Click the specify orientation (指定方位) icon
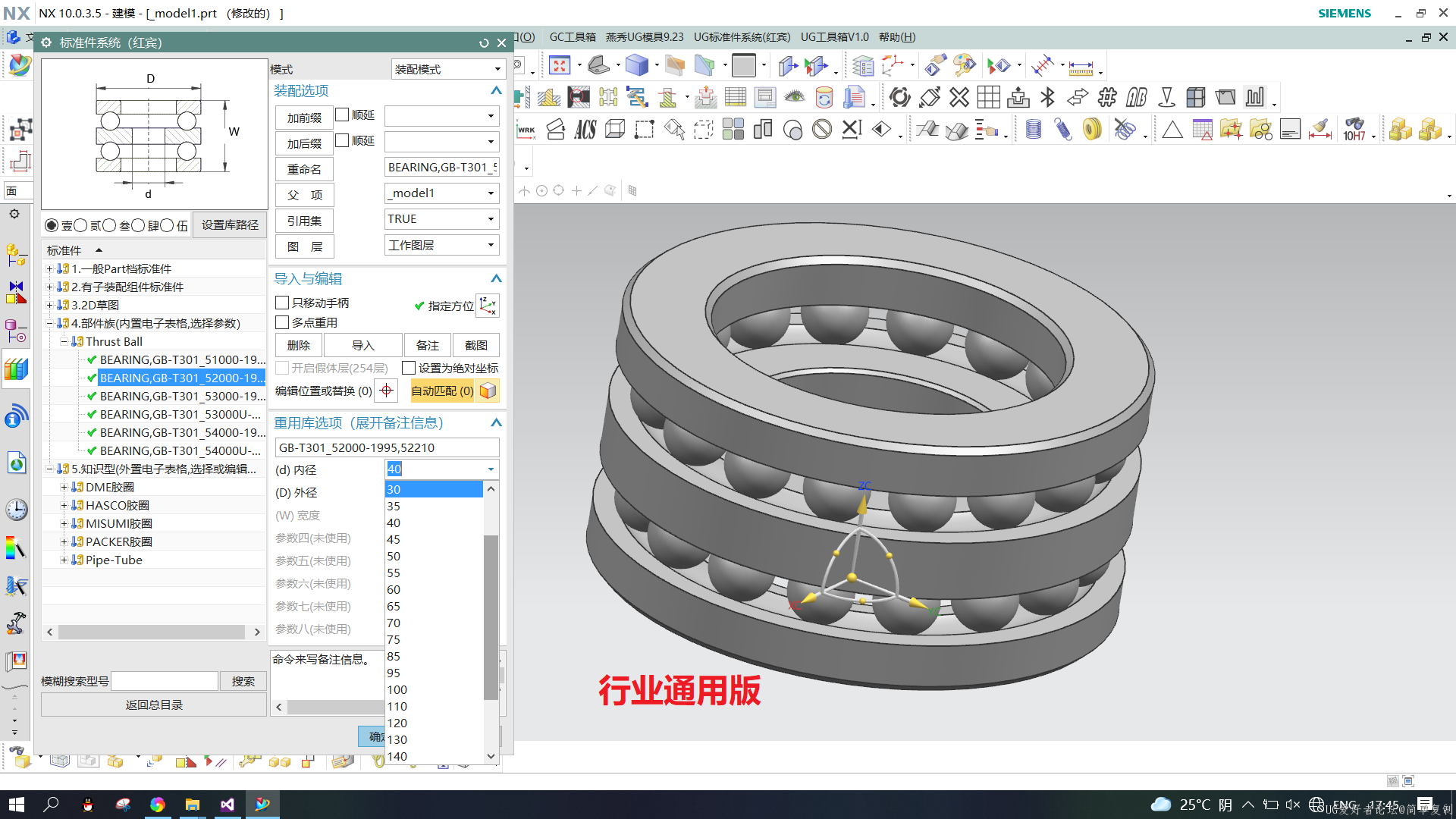1456x819 pixels. pyautogui.click(x=488, y=306)
